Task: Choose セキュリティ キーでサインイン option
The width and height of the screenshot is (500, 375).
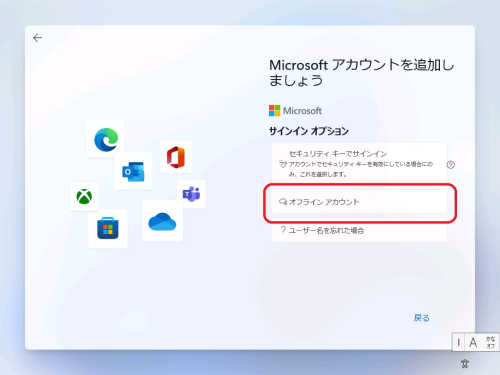Action: pyautogui.click(x=359, y=163)
